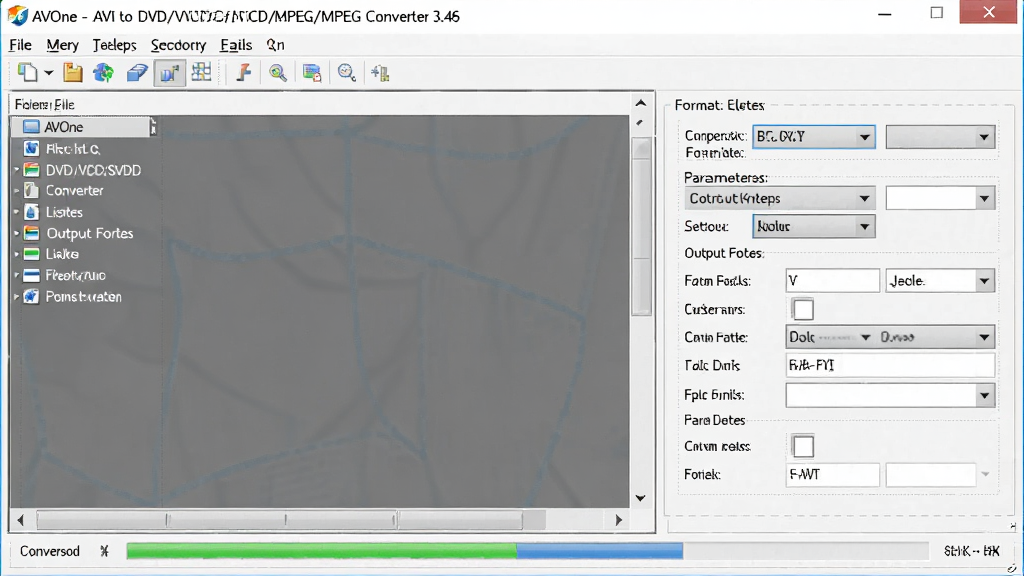Click the green magnifier toolbar icon
Viewport: 1024px width, 576px height.
point(278,72)
